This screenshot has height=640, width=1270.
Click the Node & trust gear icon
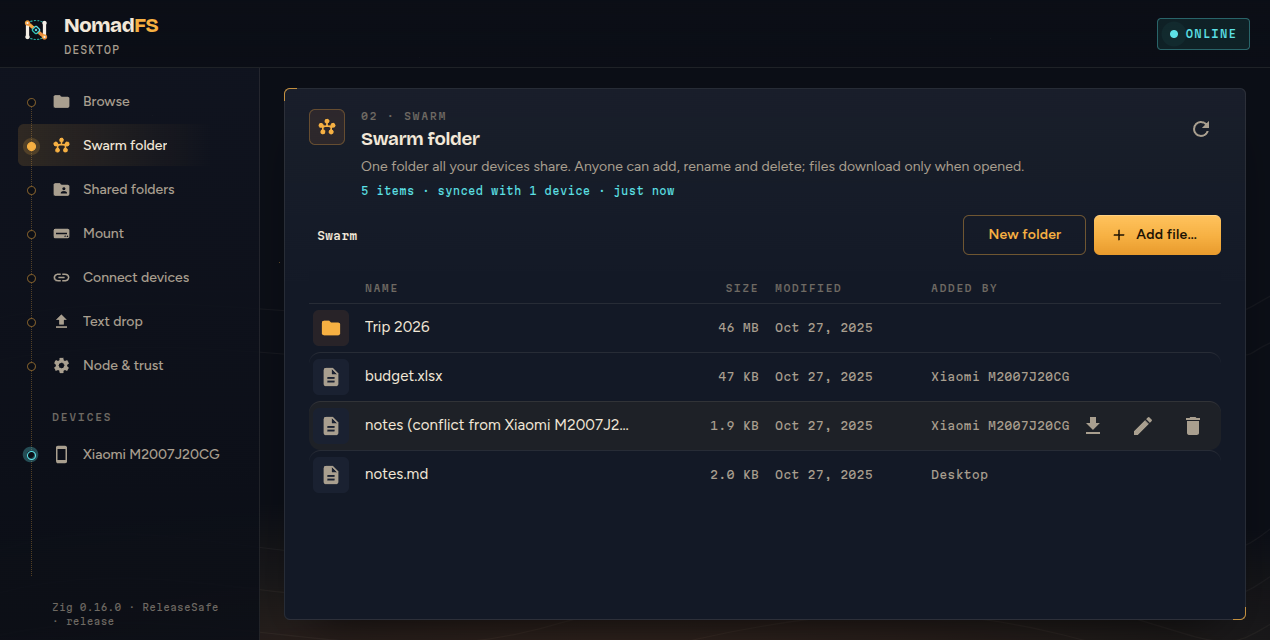(62, 365)
